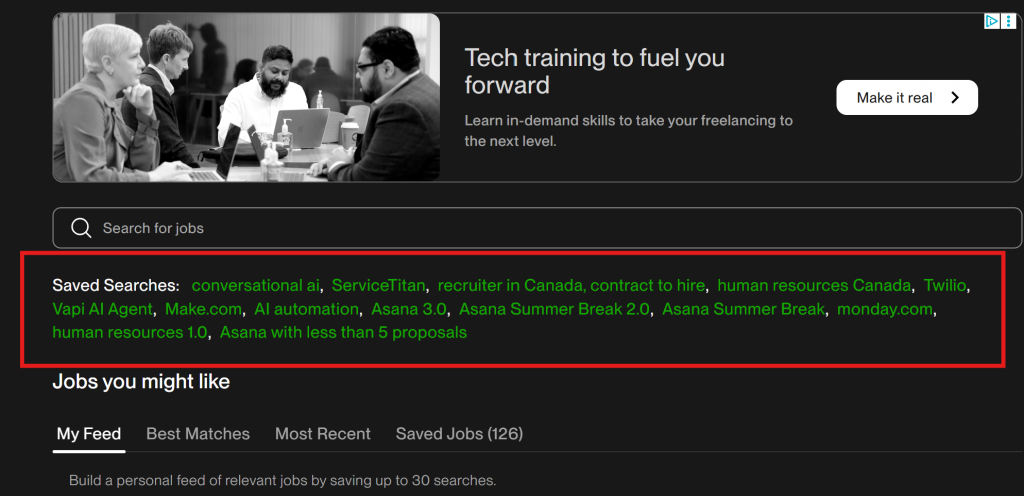The image size is (1024, 496).
Task: Open Asana with less than 5 proposals
Action: [x=344, y=333]
